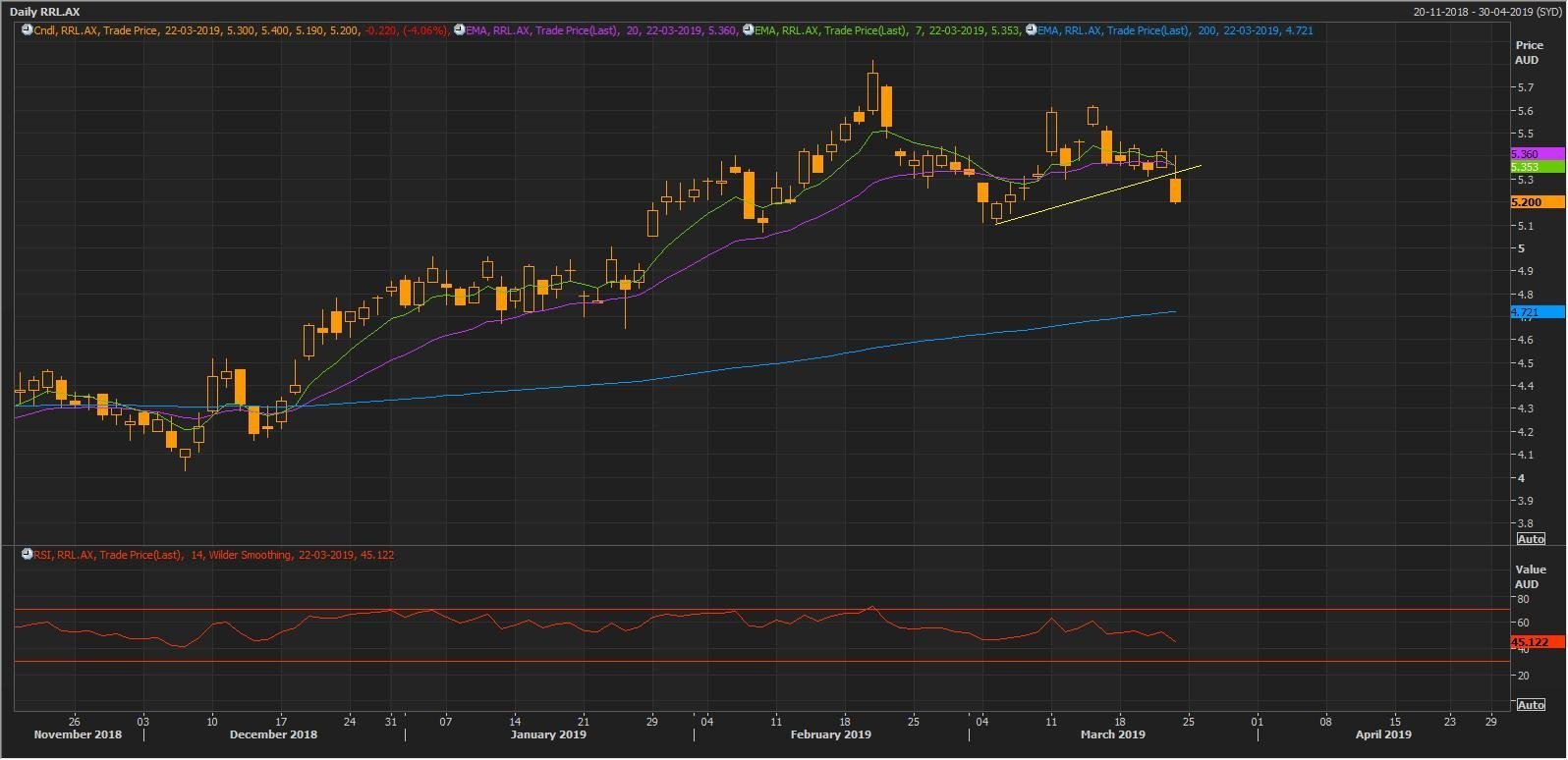The height and width of the screenshot is (760, 1568).
Task: Click the 'Value AUD' RSI axis header
Action: 1530,576
